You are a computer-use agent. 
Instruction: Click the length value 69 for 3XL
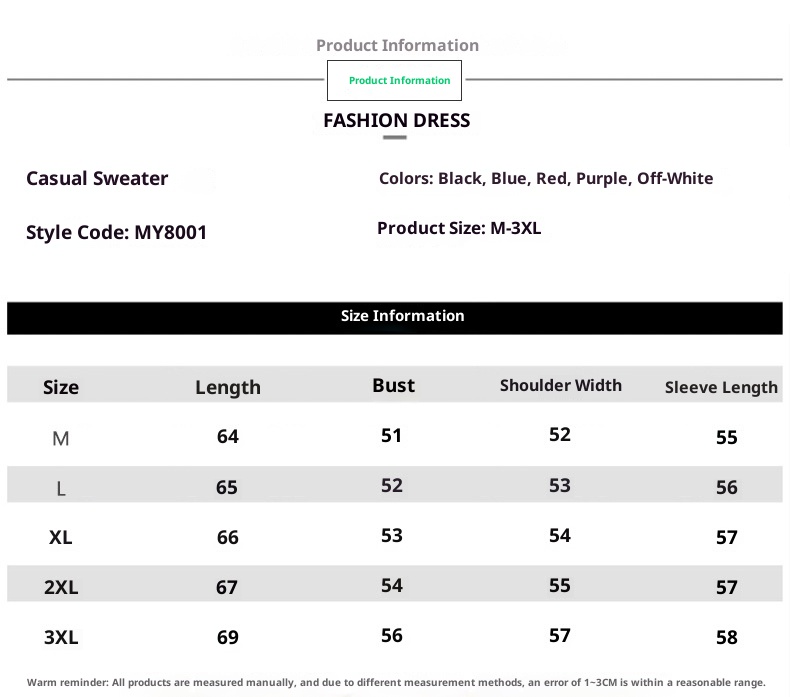227,637
